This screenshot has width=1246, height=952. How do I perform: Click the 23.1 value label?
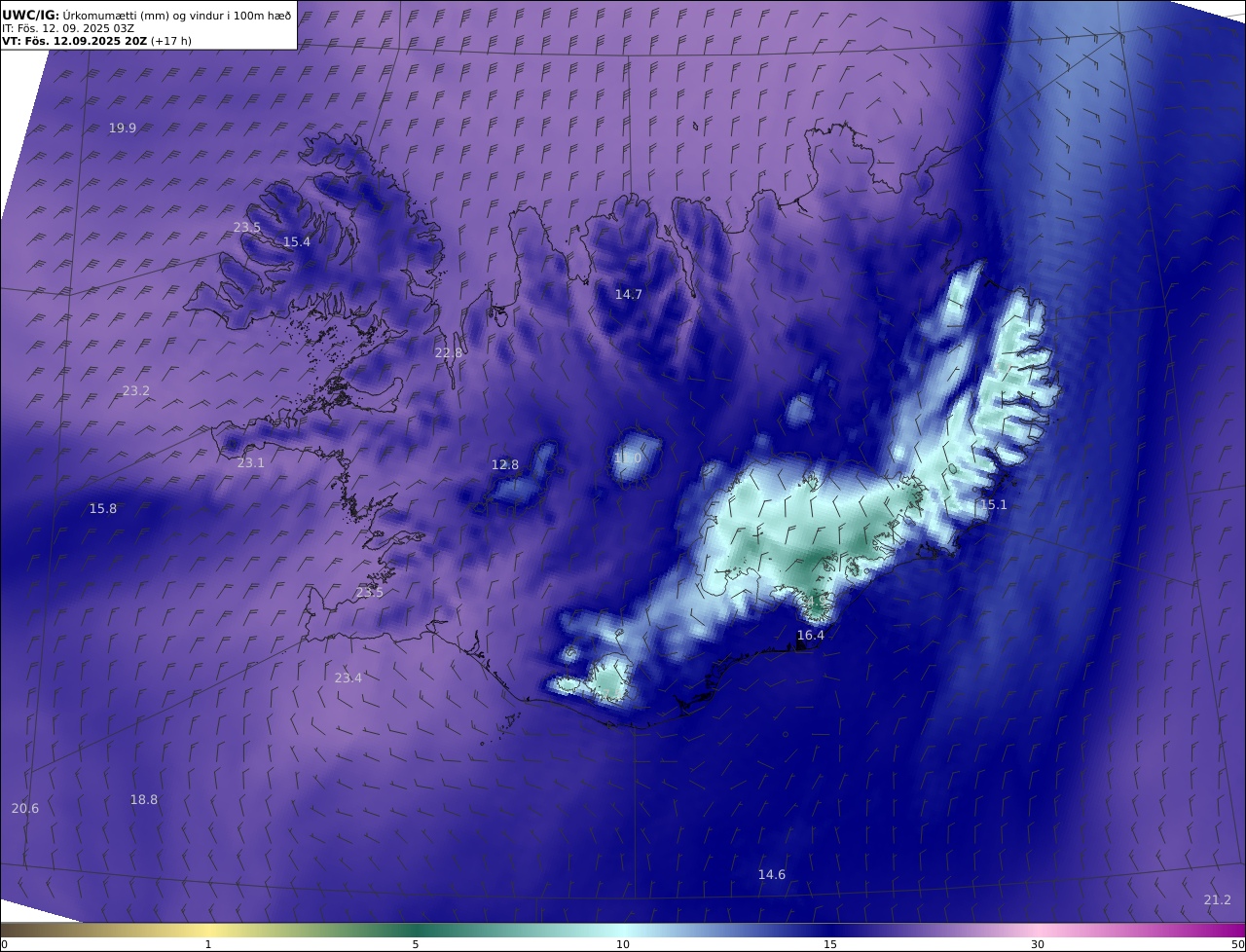[x=251, y=462]
